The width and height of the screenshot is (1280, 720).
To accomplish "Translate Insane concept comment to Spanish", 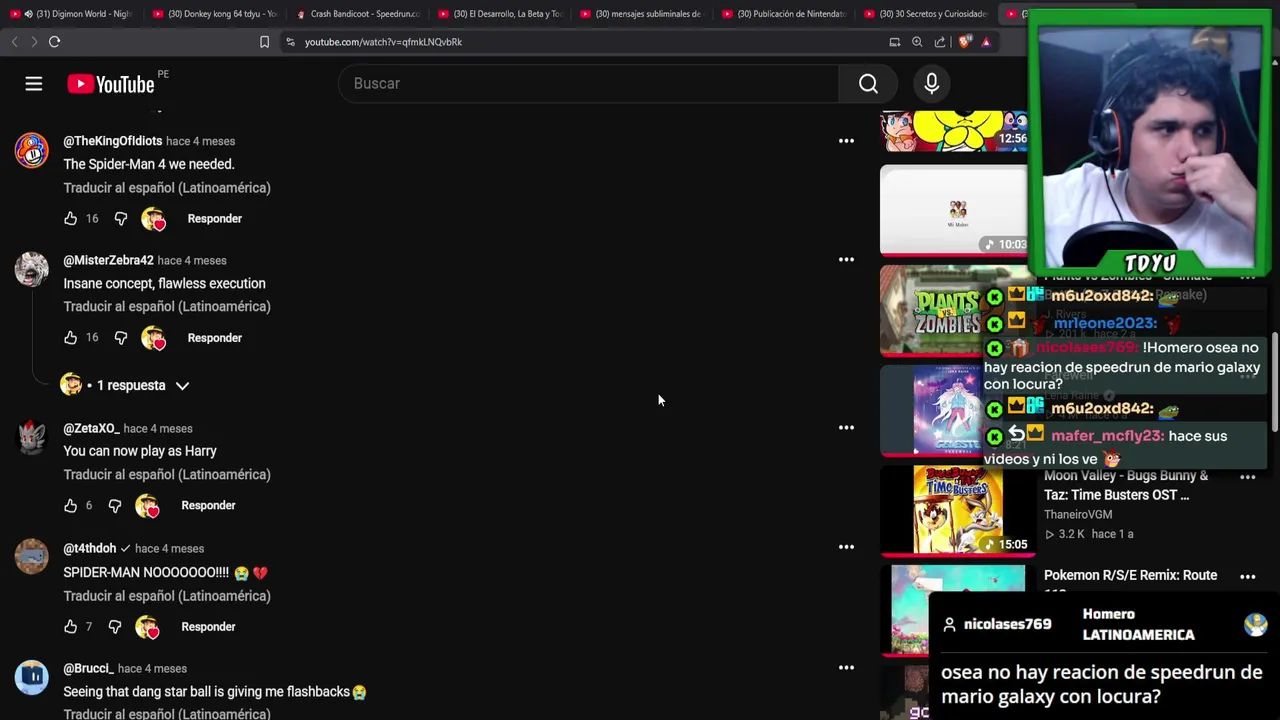I will (x=167, y=307).
